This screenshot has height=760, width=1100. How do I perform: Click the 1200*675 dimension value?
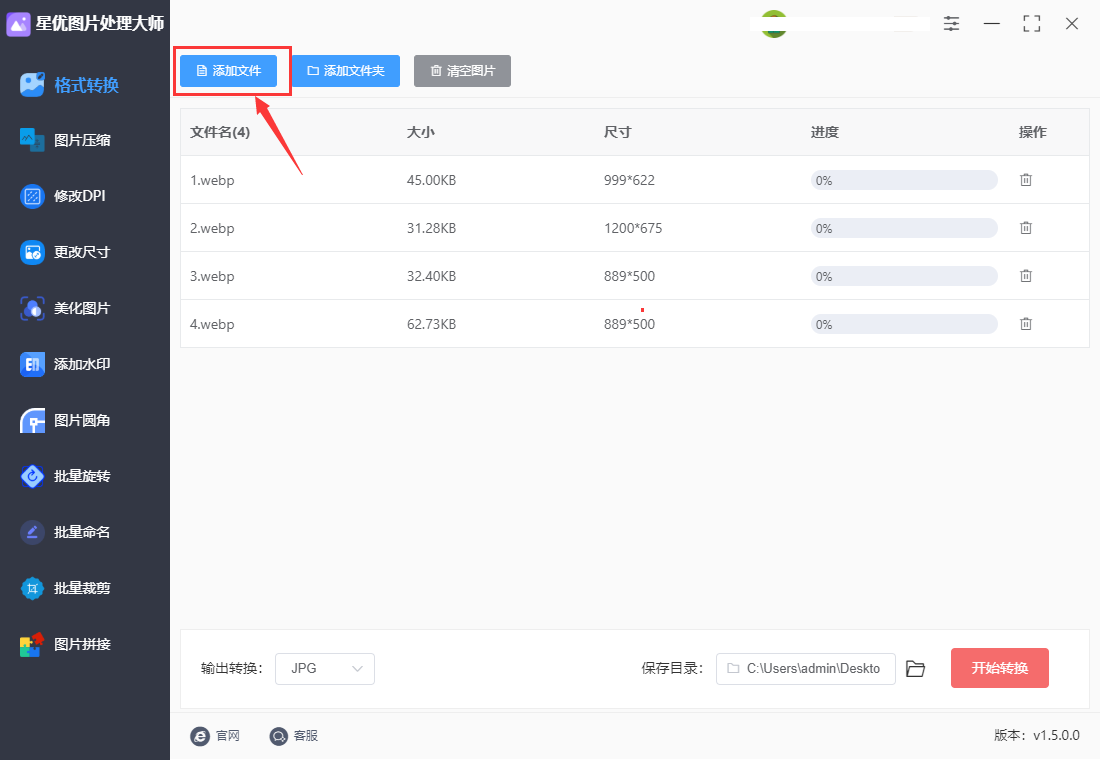(x=633, y=228)
